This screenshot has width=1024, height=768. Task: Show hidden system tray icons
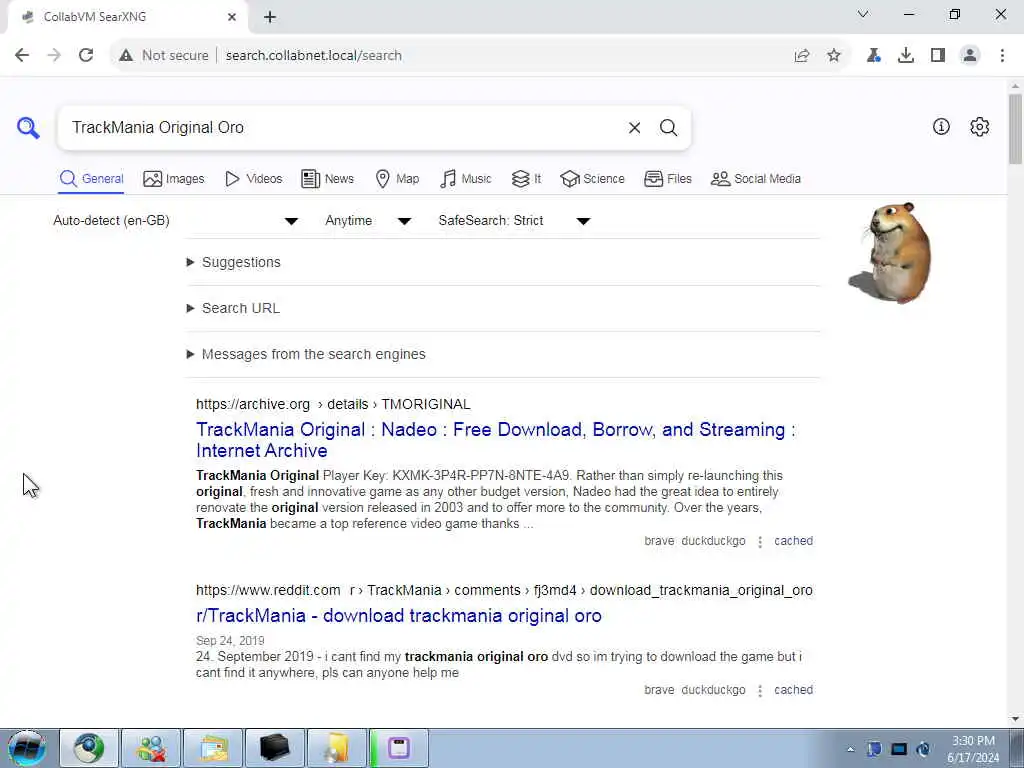(850, 749)
